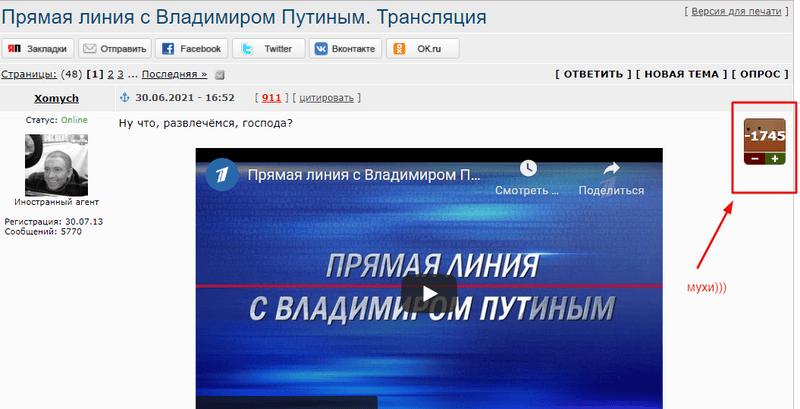Click the video title in the player

[x=364, y=175]
